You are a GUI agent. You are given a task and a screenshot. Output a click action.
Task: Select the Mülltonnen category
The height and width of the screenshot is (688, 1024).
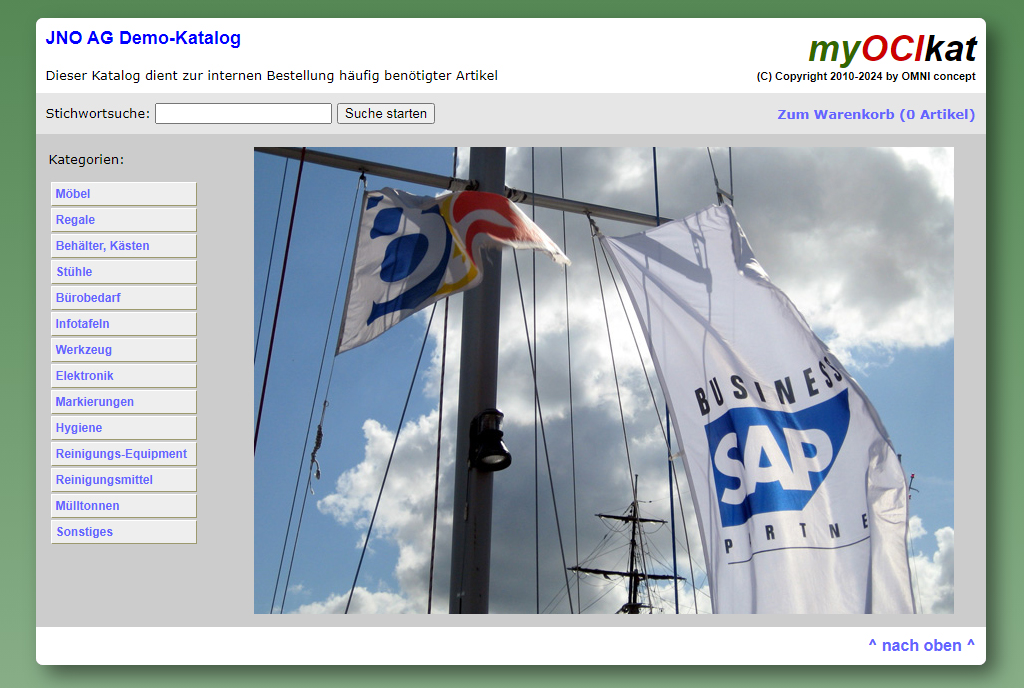(123, 506)
